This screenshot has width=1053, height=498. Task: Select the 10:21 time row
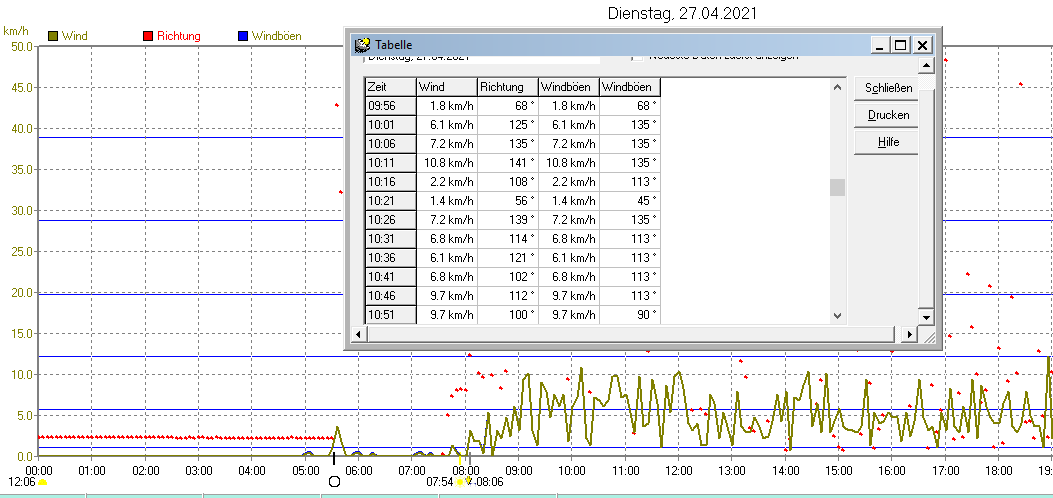click(x=390, y=201)
